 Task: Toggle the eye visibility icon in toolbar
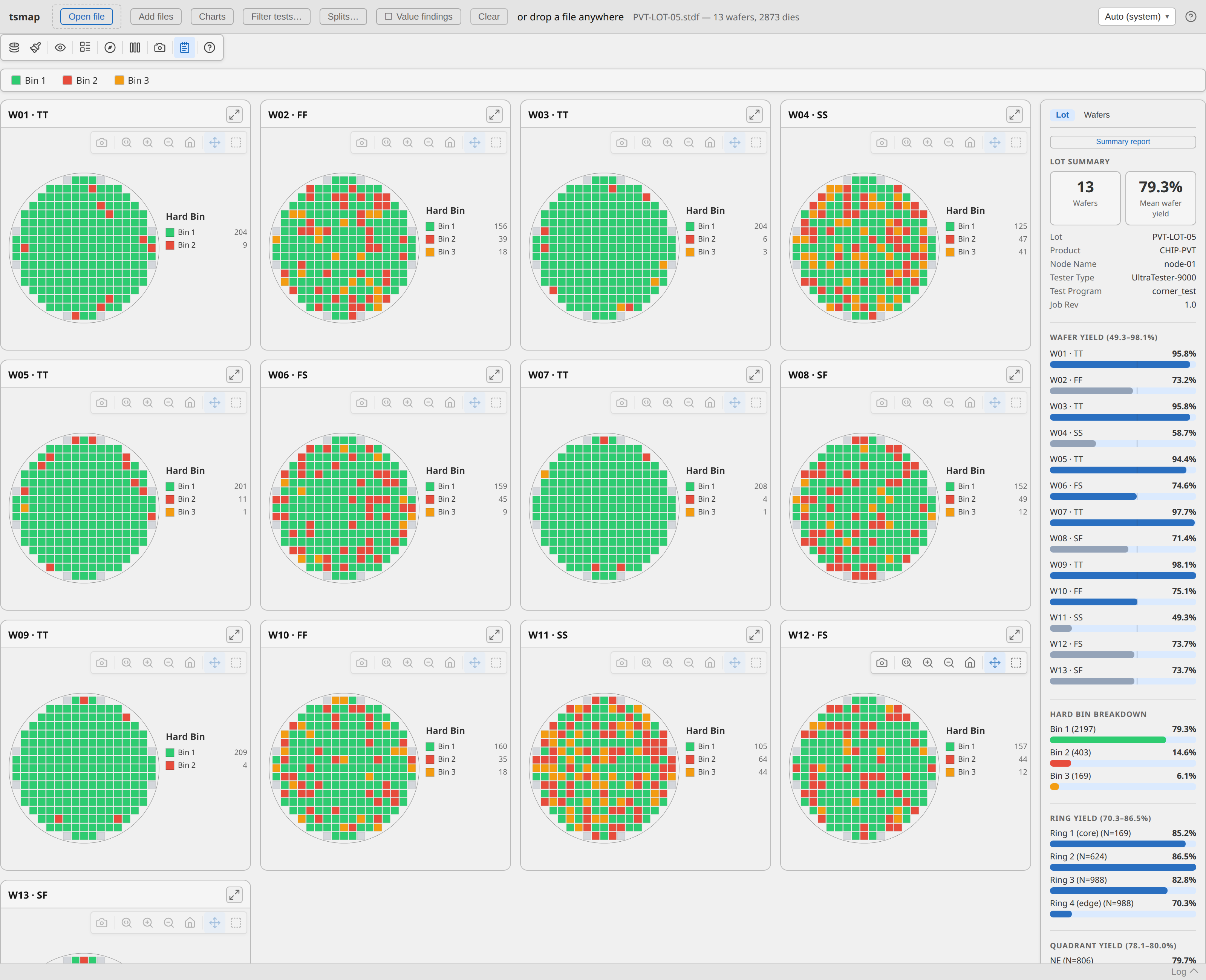coord(60,47)
